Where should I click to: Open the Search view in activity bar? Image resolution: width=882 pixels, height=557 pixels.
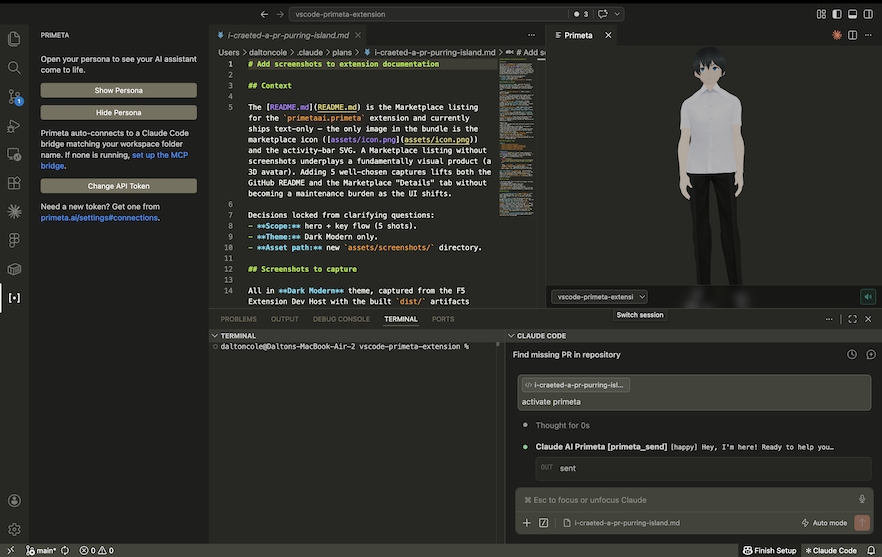pyautogui.click(x=14, y=68)
